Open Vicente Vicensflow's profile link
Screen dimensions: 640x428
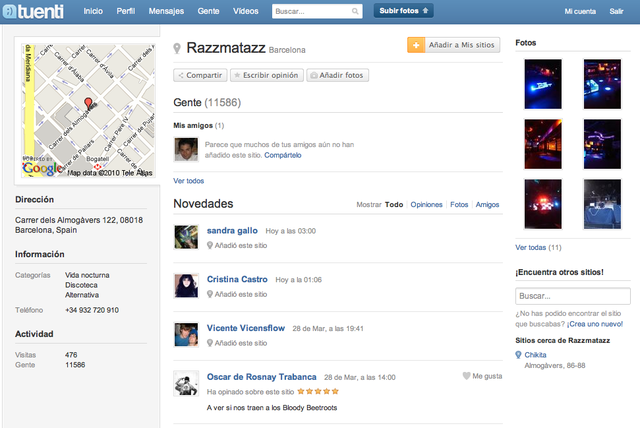tap(245, 328)
